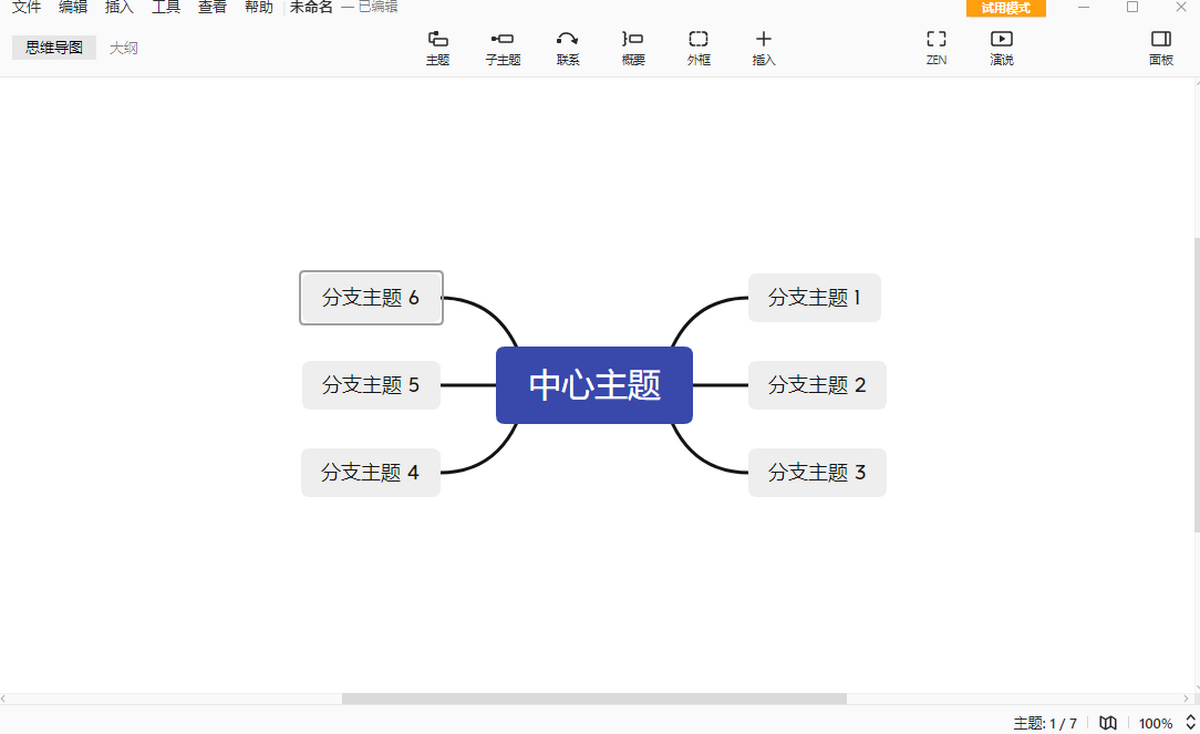Click the 100% zoom percentage
1200x734 pixels.
(1155, 723)
